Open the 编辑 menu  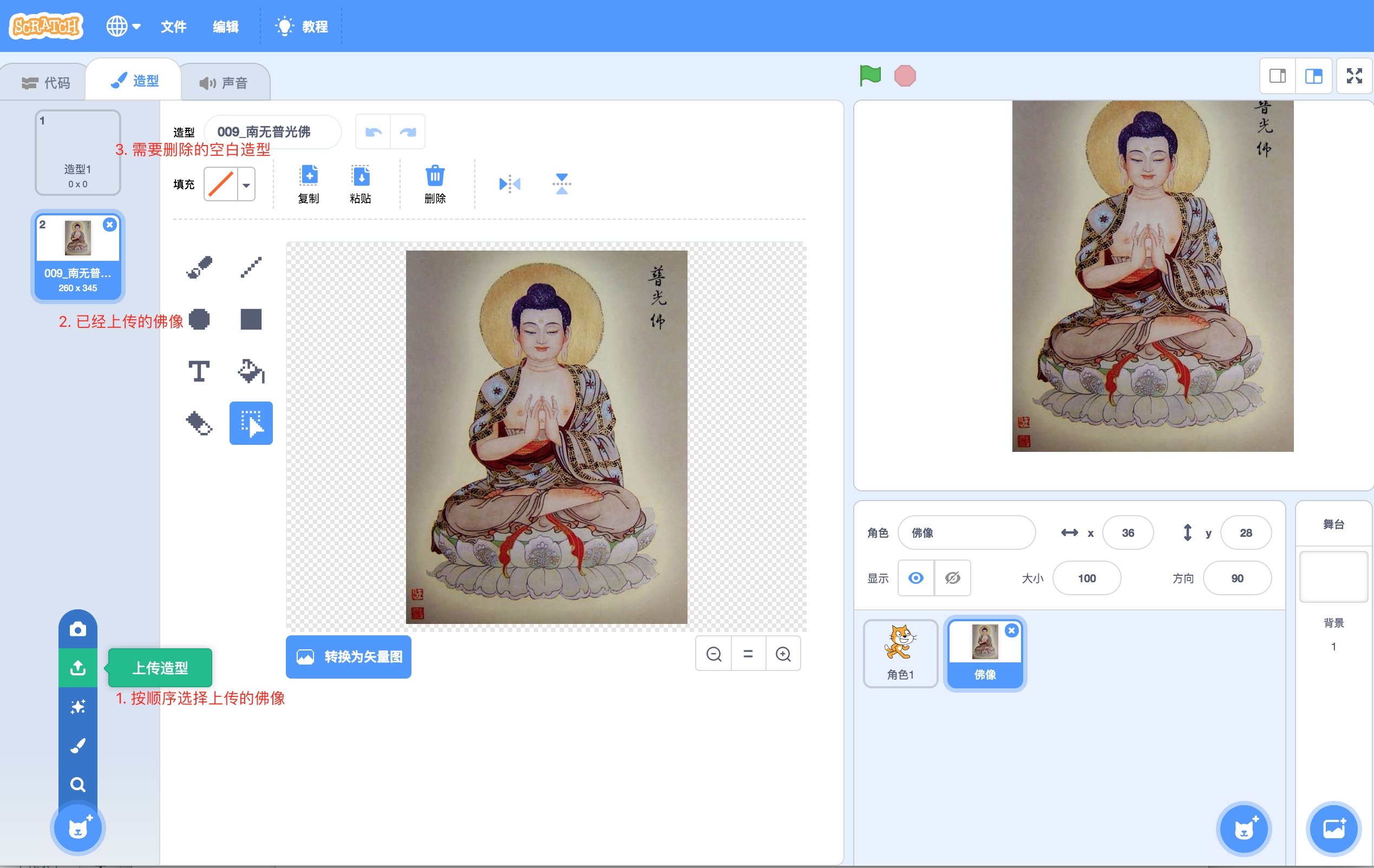(226, 27)
